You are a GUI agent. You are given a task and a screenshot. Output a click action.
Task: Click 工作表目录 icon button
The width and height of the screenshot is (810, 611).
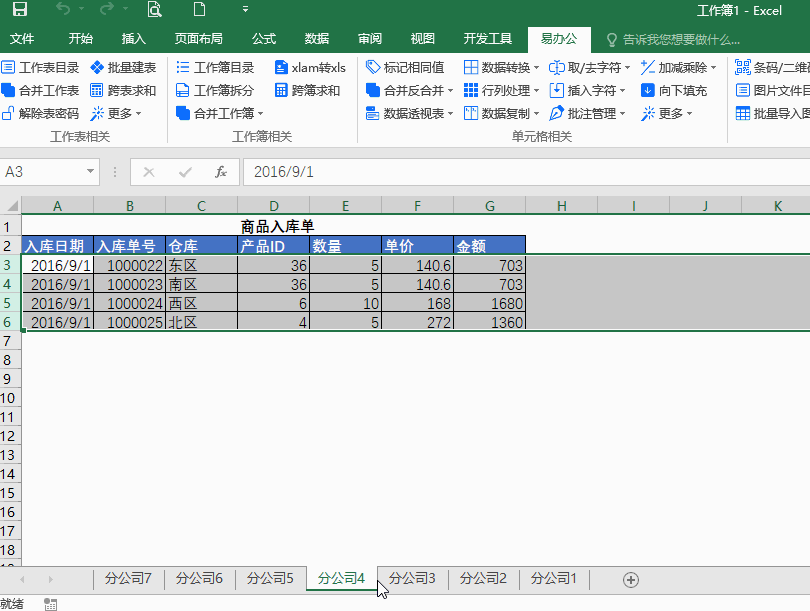[x=40, y=68]
